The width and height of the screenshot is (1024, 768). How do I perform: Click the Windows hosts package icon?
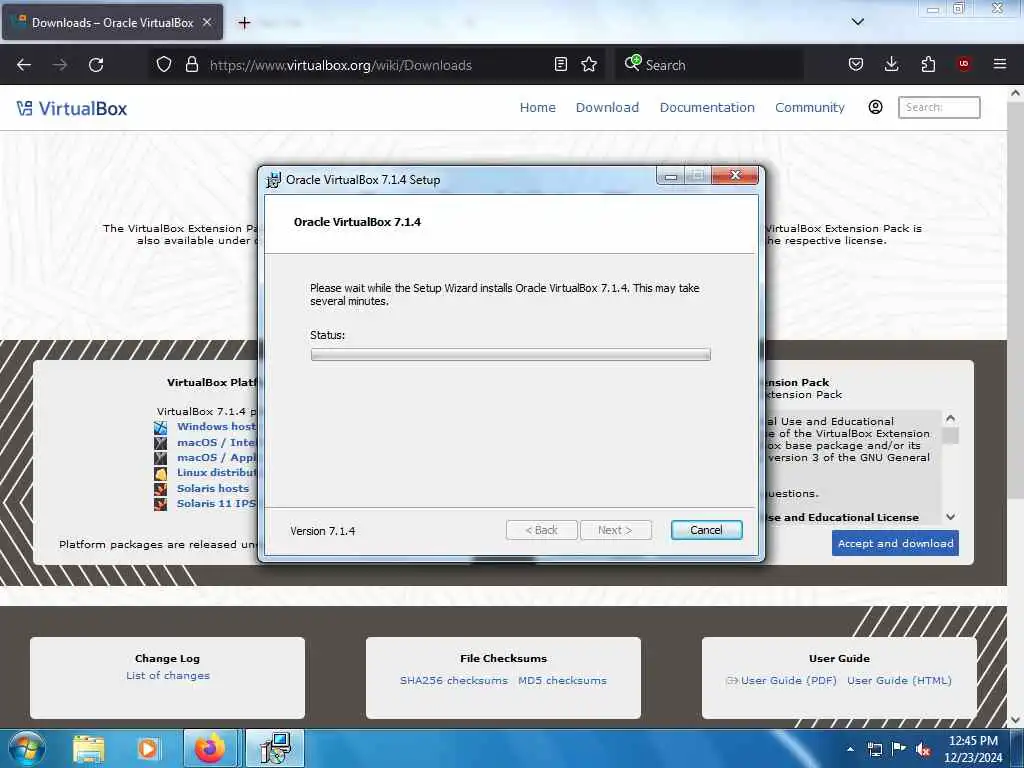(x=161, y=428)
